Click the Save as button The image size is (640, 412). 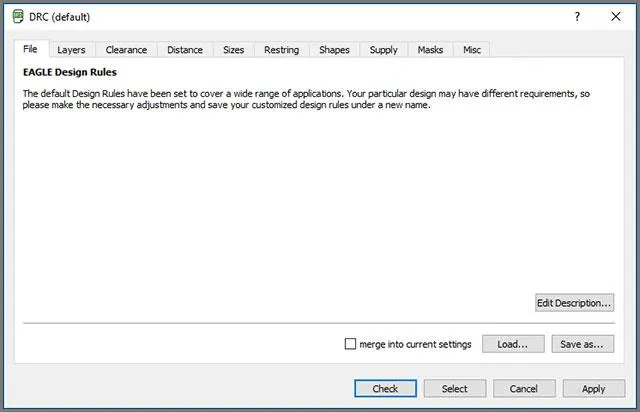(582, 344)
